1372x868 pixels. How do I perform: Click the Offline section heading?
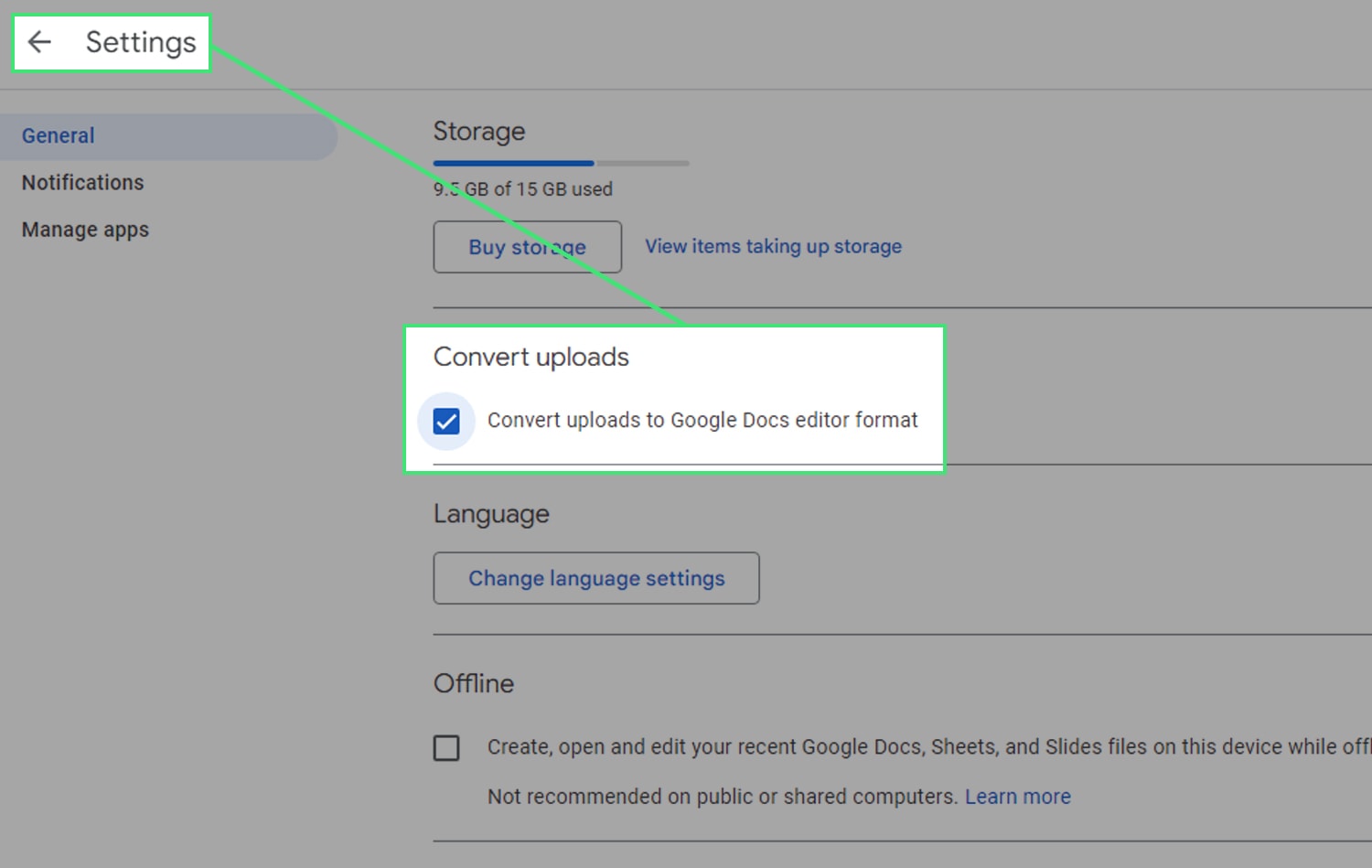(x=474, y=683)
